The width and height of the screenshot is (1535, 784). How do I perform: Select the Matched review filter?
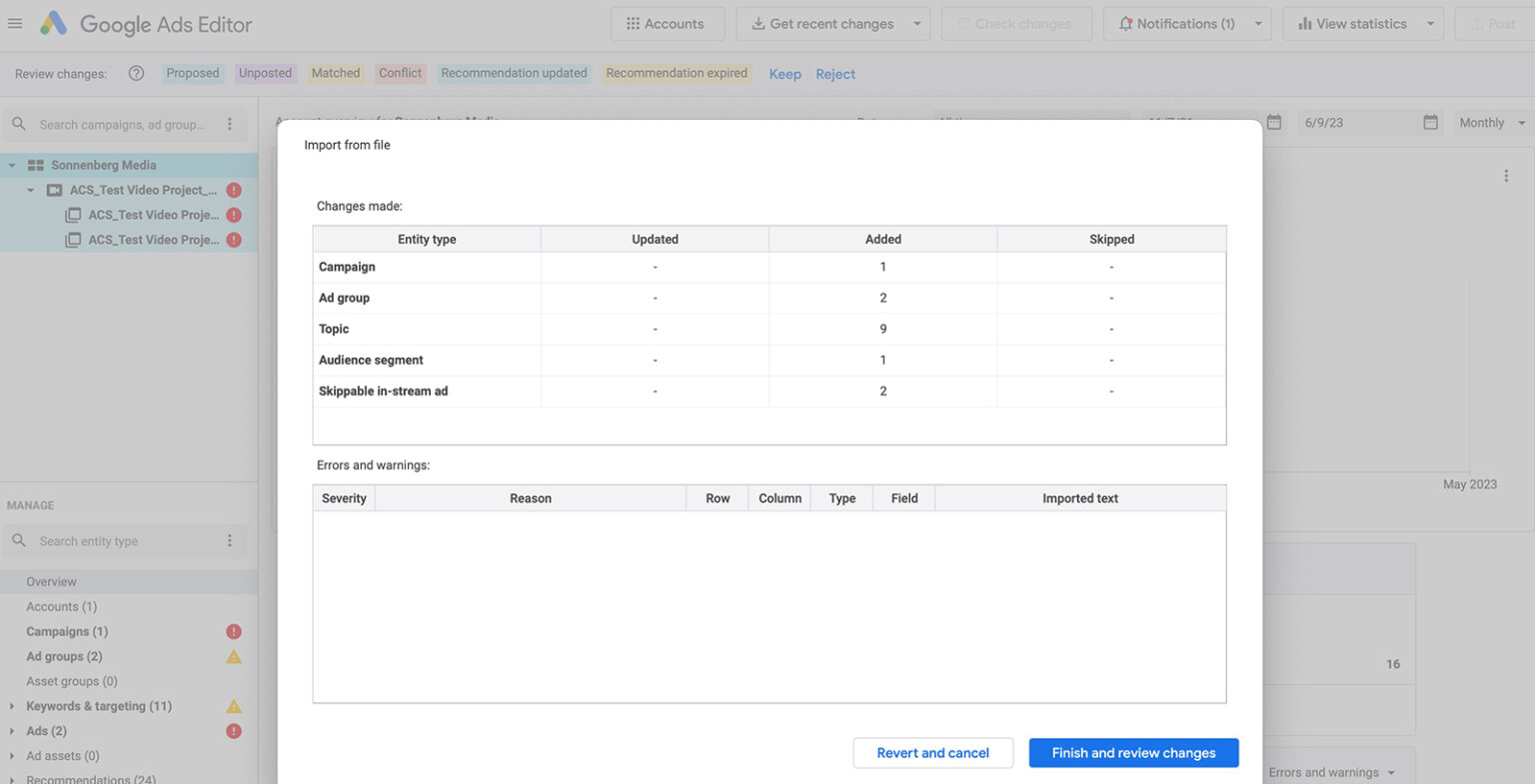pos(336,73)
